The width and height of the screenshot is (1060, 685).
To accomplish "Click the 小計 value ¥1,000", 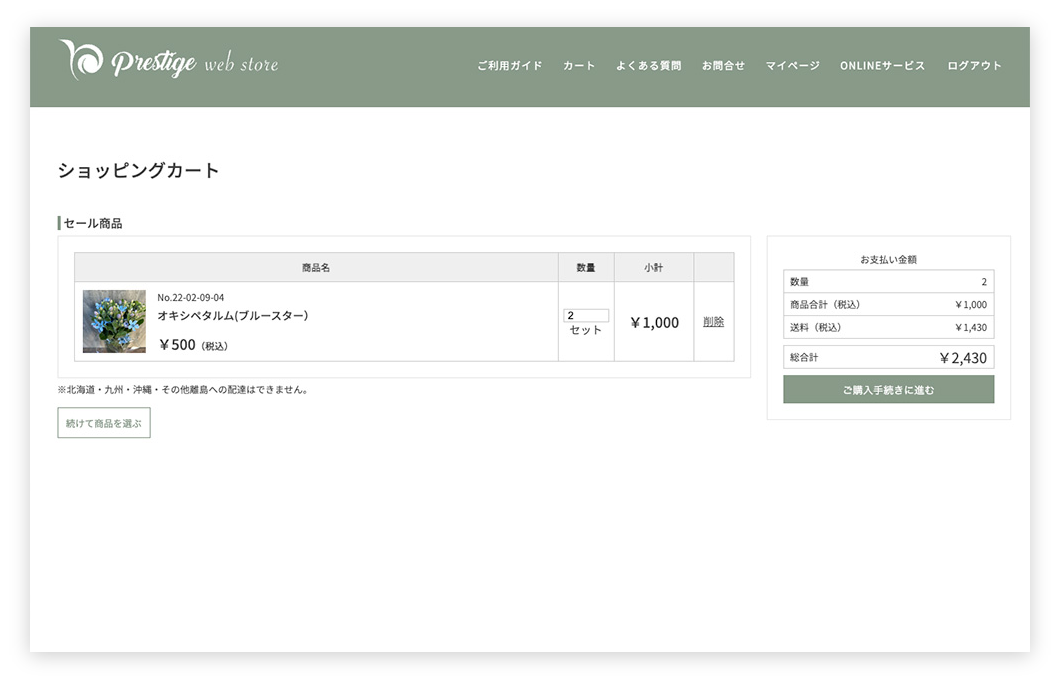I will (654, 322).
